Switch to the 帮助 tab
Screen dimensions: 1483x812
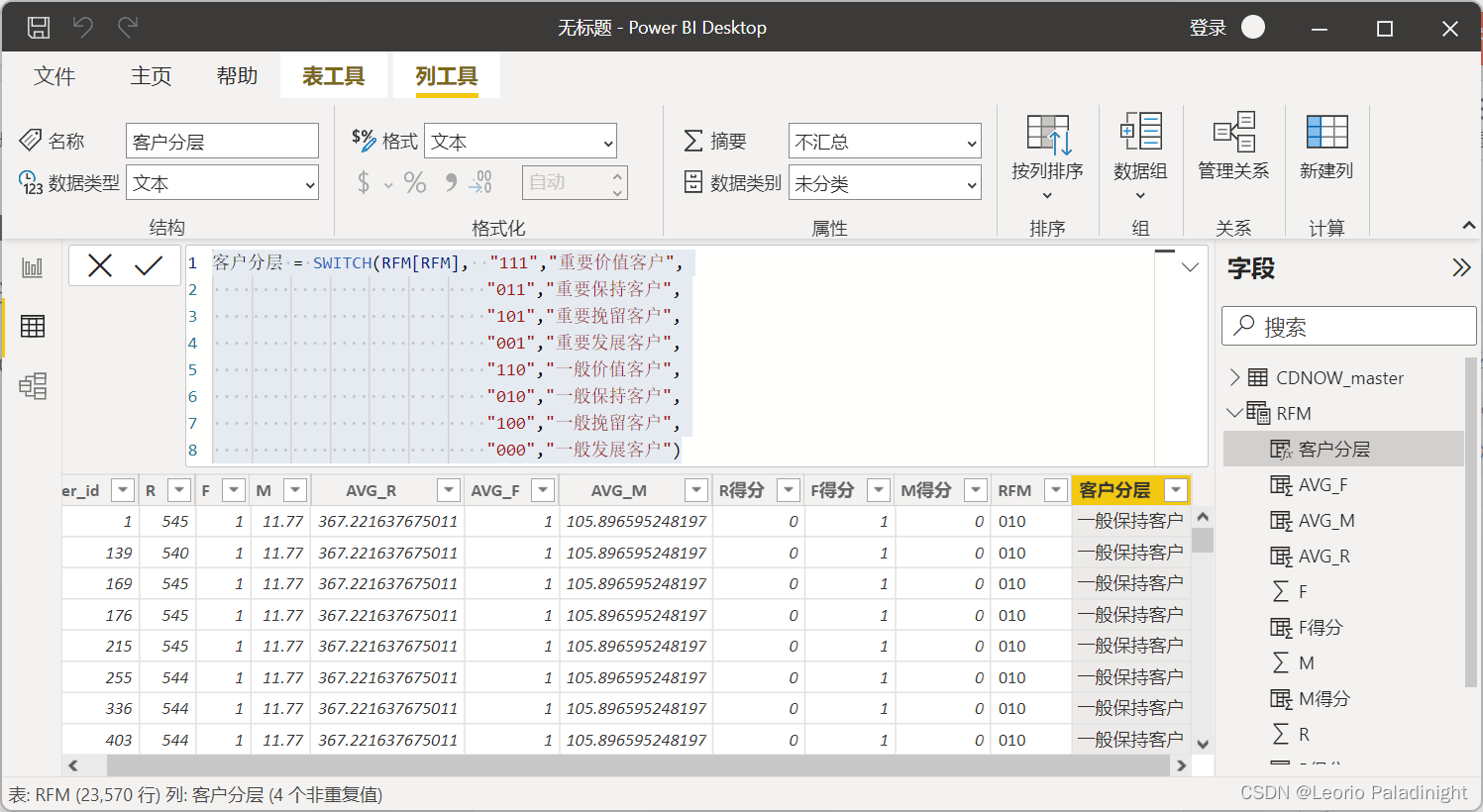tap(237, 76)
